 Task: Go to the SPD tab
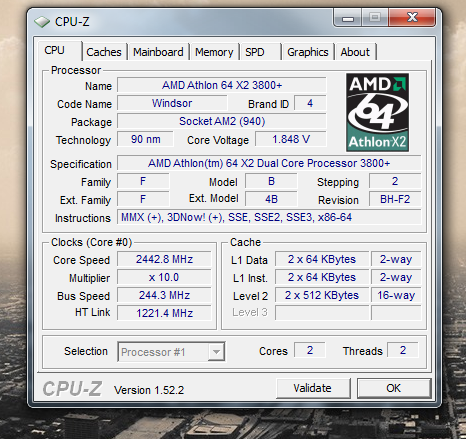pyautogui.click(x=260, y=52)
